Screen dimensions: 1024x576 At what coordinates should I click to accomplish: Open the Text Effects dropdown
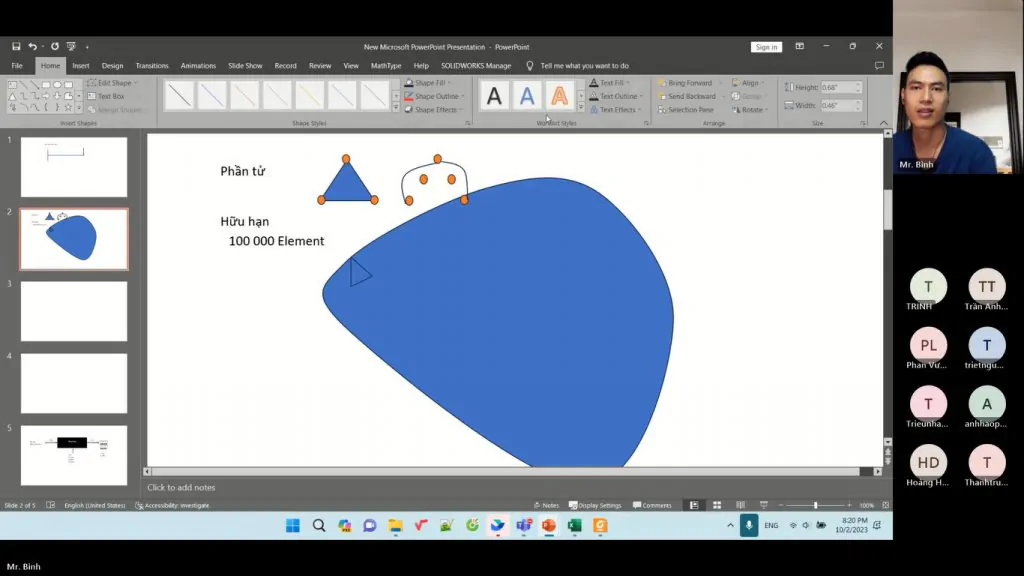point(615,110)
